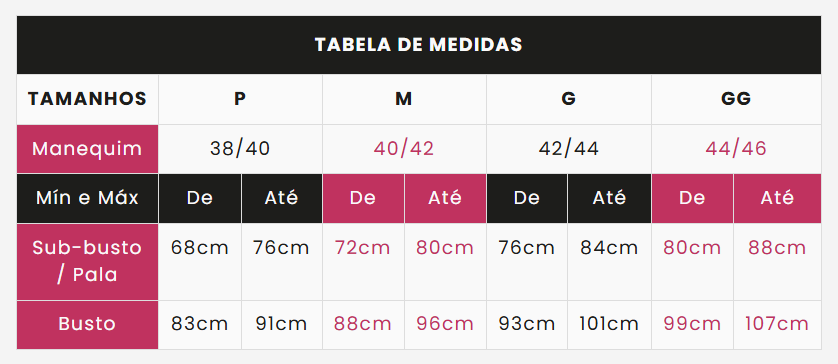Viewport: 838px width, 364px height.
Task: Click the TABELA DE MEDIDAS title header
Action: coord(419,45)
